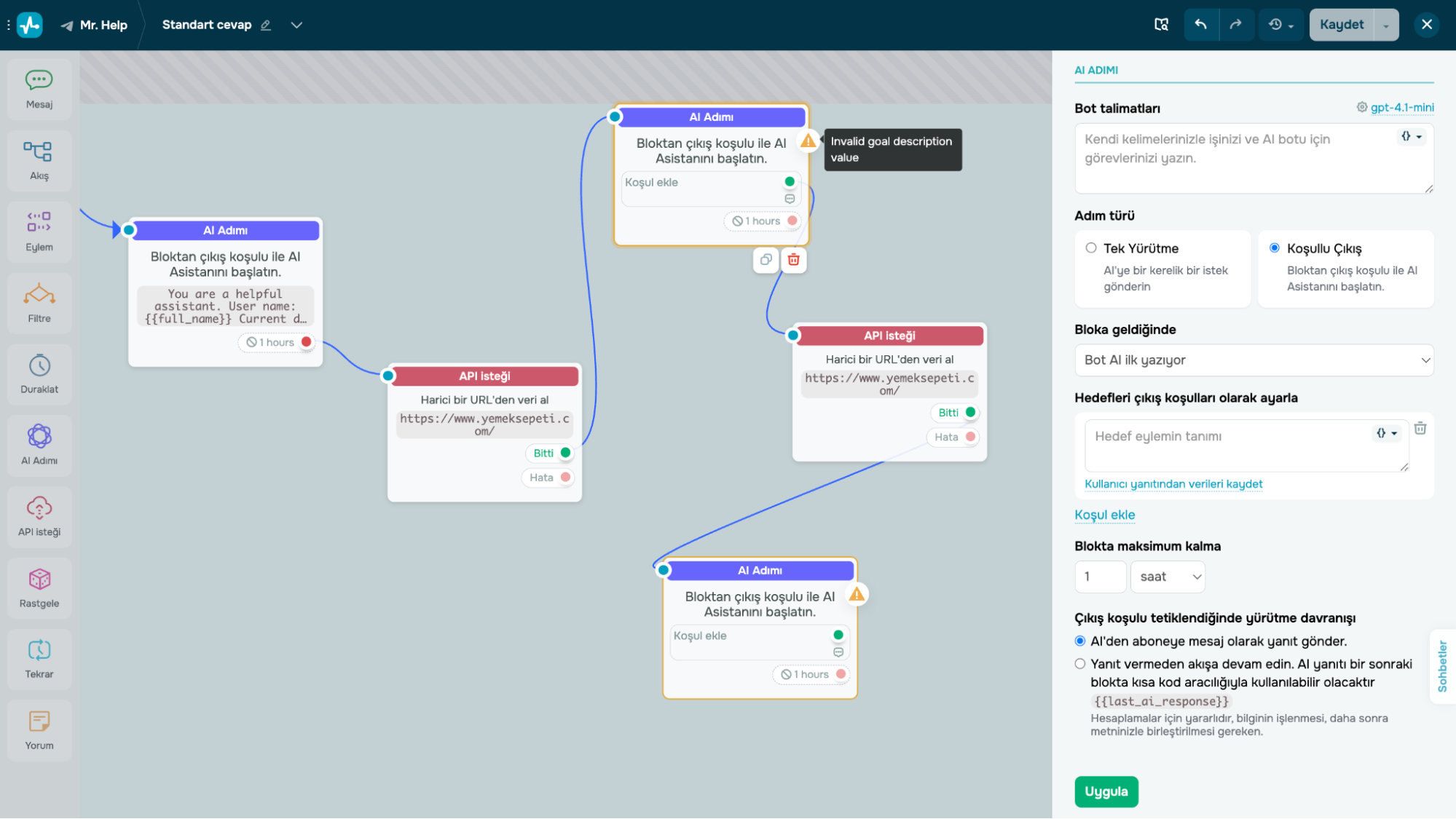Image resolution: width=1456 pixels, height=819 pixels.
Task: Choose the Duraklat clock icon
Action: pyautogui.click(x=39, y=365)
